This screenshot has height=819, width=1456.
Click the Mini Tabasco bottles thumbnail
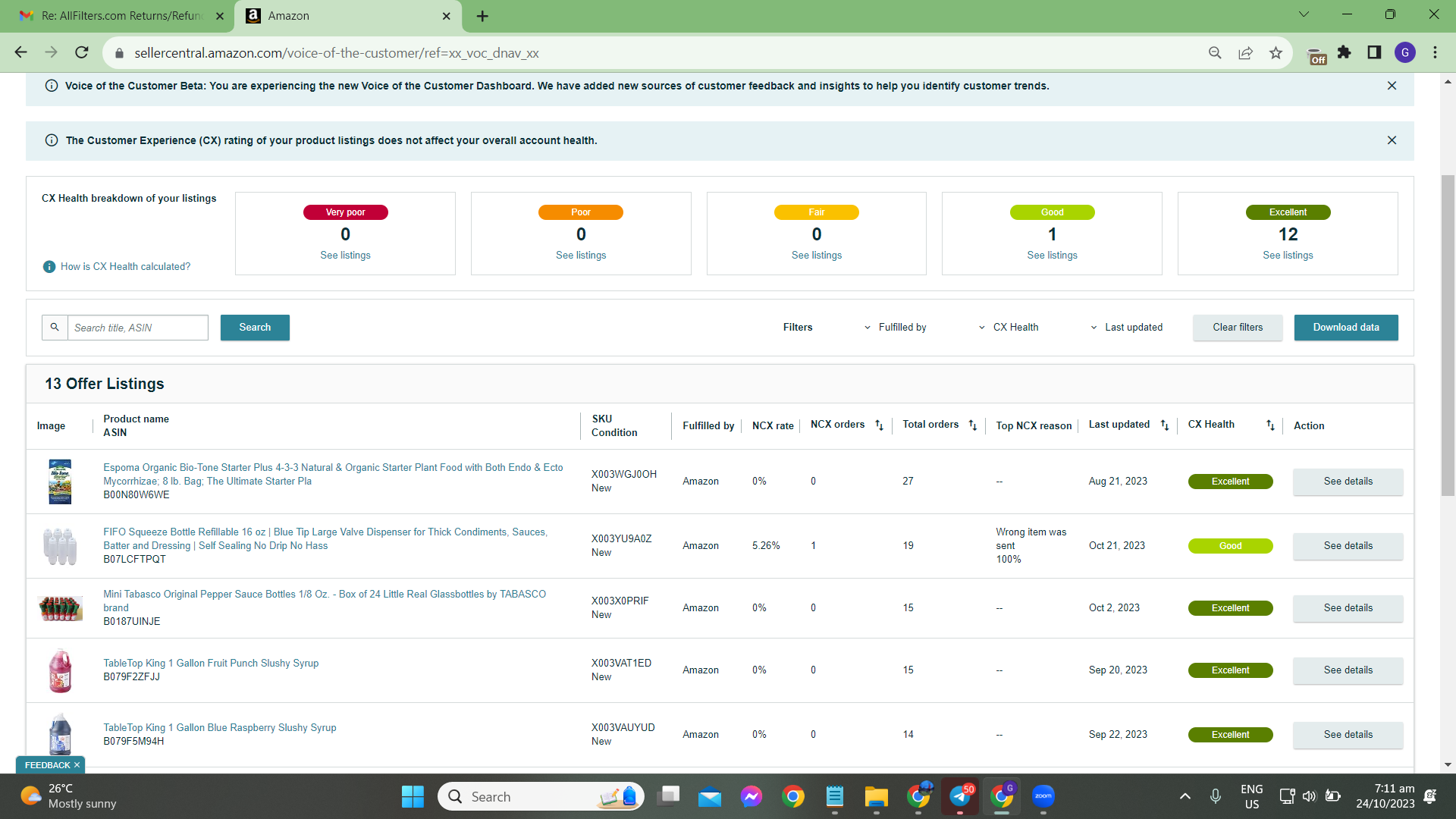click(60, 608)
